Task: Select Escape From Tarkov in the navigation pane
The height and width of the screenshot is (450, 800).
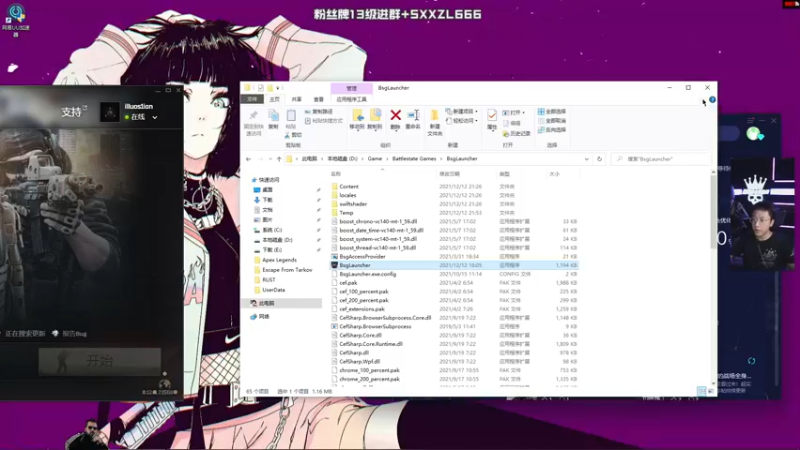Action: click(x=287, y=270)
